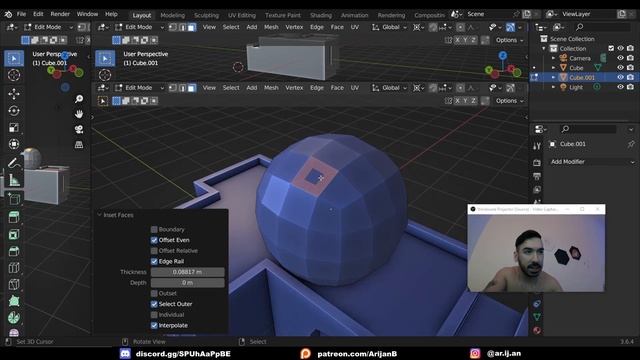Screen dimensions: 640x360
Task: Open the Render properties tab icon
Action: [537, 163]
